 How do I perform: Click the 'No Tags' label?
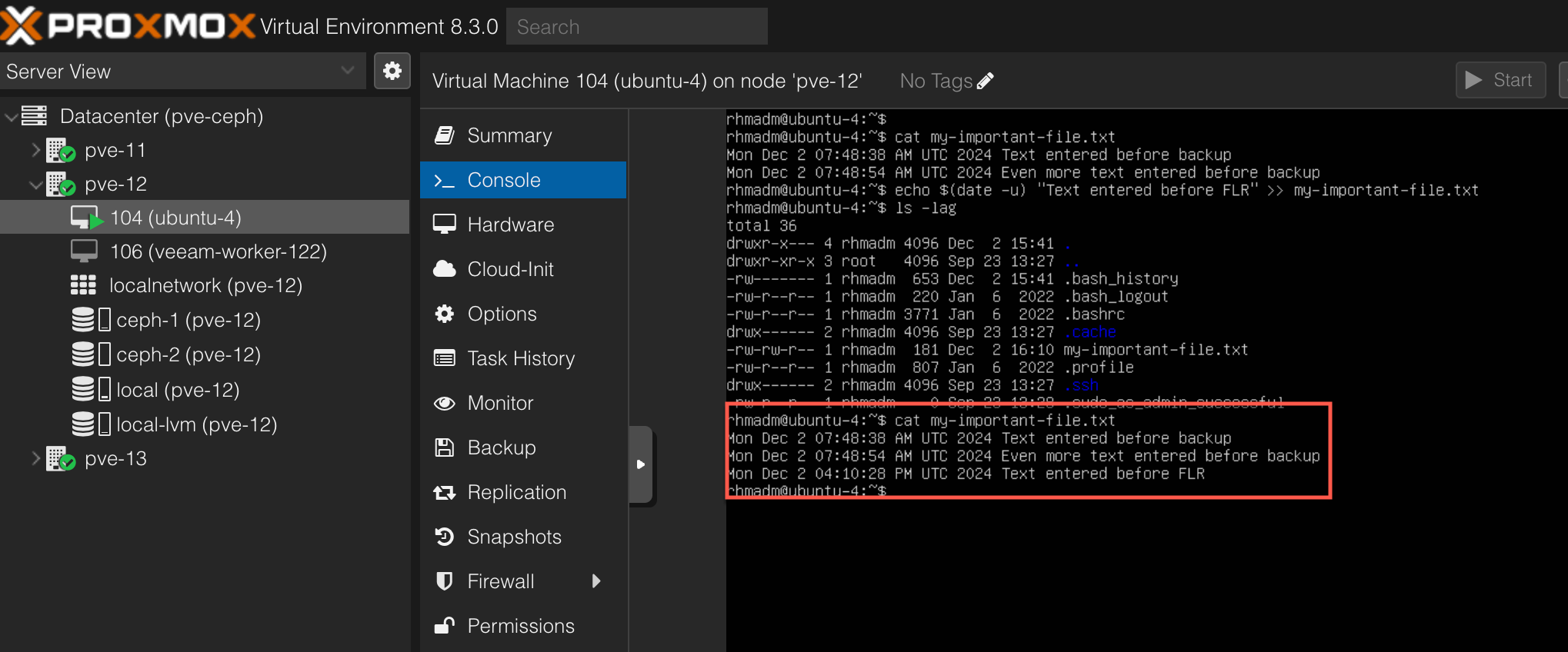pyautogui.click(x=936, y=81)
